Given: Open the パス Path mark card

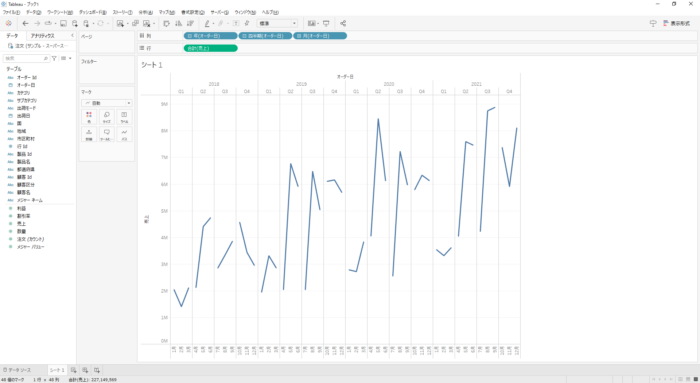Looking at the screenshot, I should pos(124,134).
